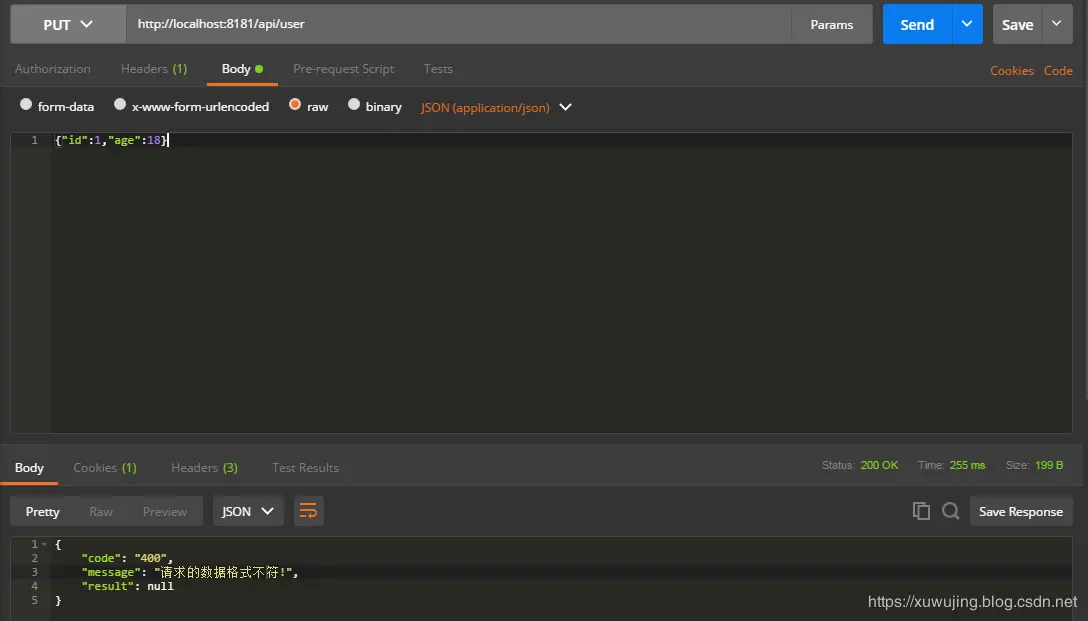Viewport: 1088px width, 621px height.
Task: Switch to the Authorization tab
Action: (x=53, y=69)
